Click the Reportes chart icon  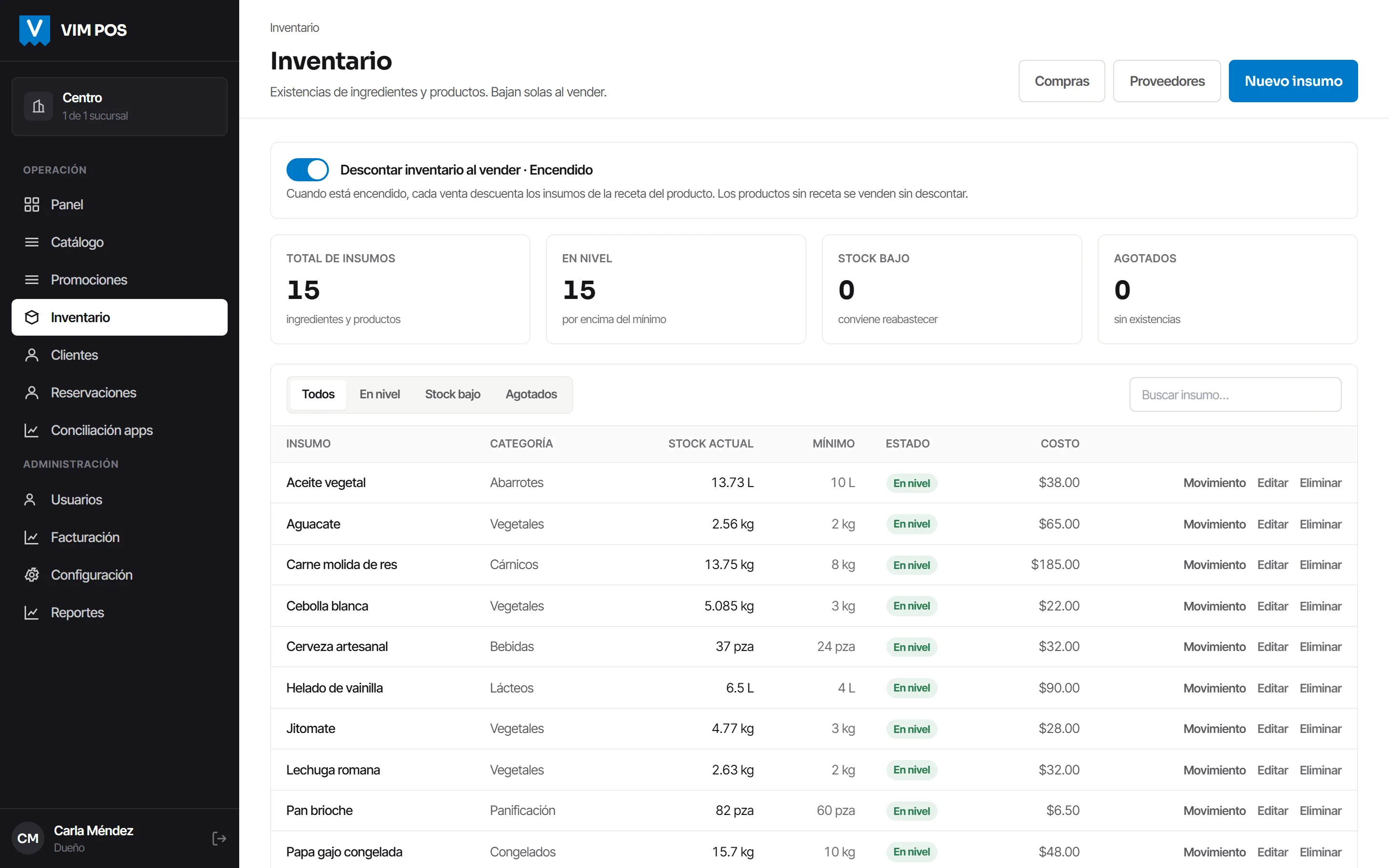[31, 612]
